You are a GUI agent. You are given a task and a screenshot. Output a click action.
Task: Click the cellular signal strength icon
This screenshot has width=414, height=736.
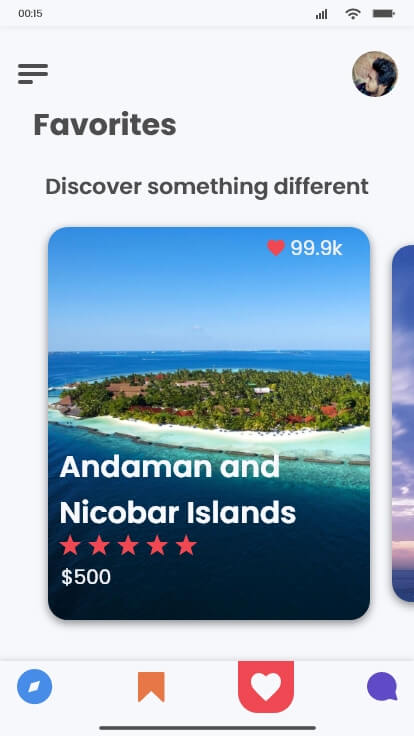click(x=322, y=14)
